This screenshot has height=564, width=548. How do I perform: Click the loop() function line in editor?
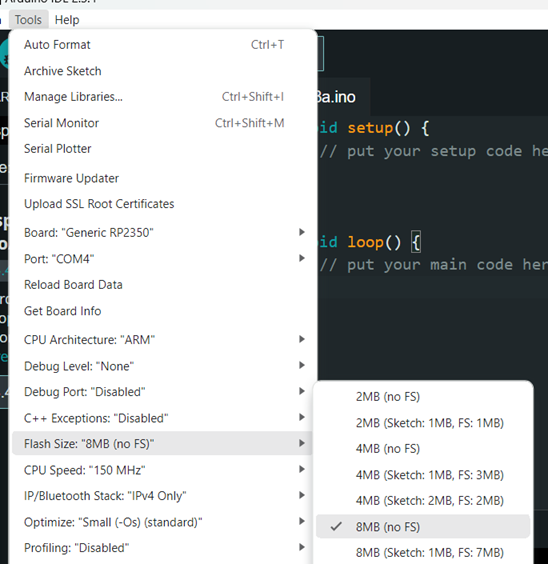[369, 242]
